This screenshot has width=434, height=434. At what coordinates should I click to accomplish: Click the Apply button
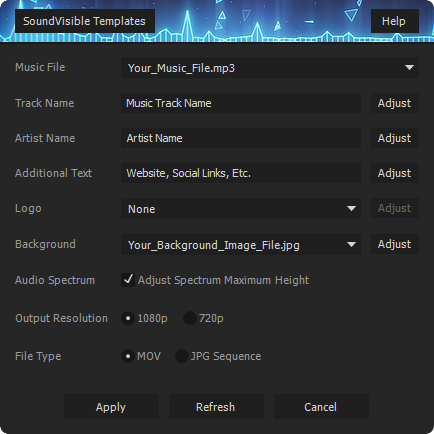pos(111,407)
